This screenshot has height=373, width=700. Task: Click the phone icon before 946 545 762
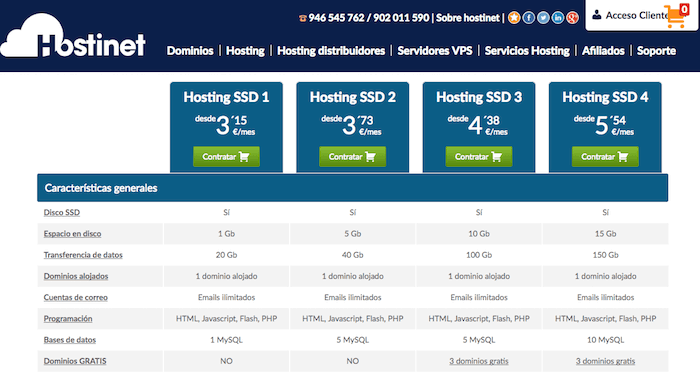tap(303, 18)
